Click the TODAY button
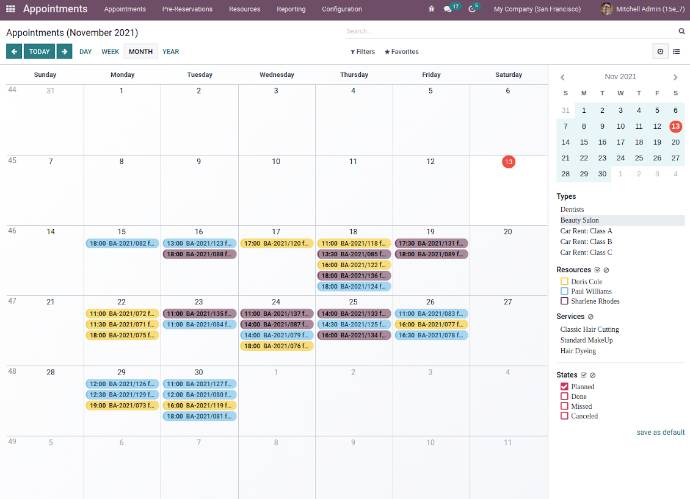This screenshot has width=690, height=499. click(x=39, y=51)
